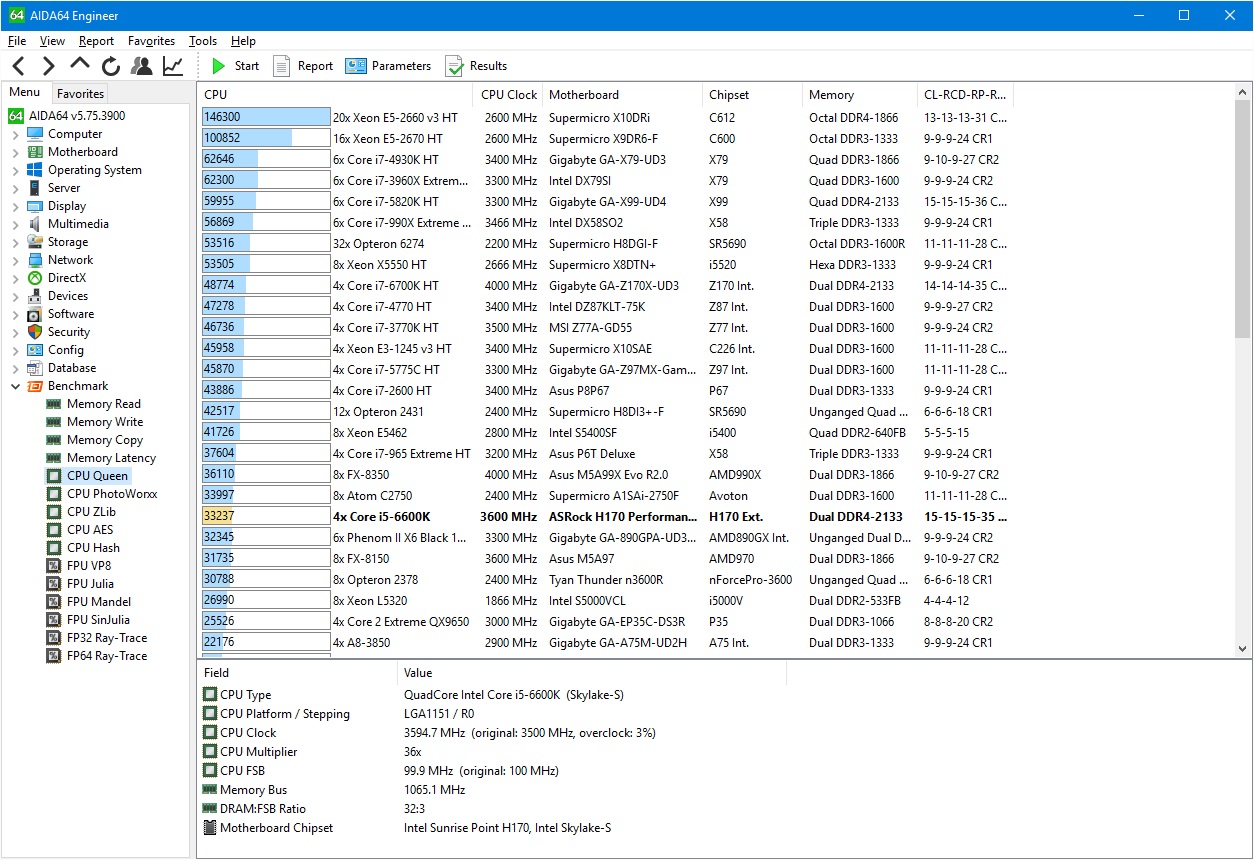Expand the Server tree node
The width and height of the screenshot is (1254, 860).
coord(15,188)
